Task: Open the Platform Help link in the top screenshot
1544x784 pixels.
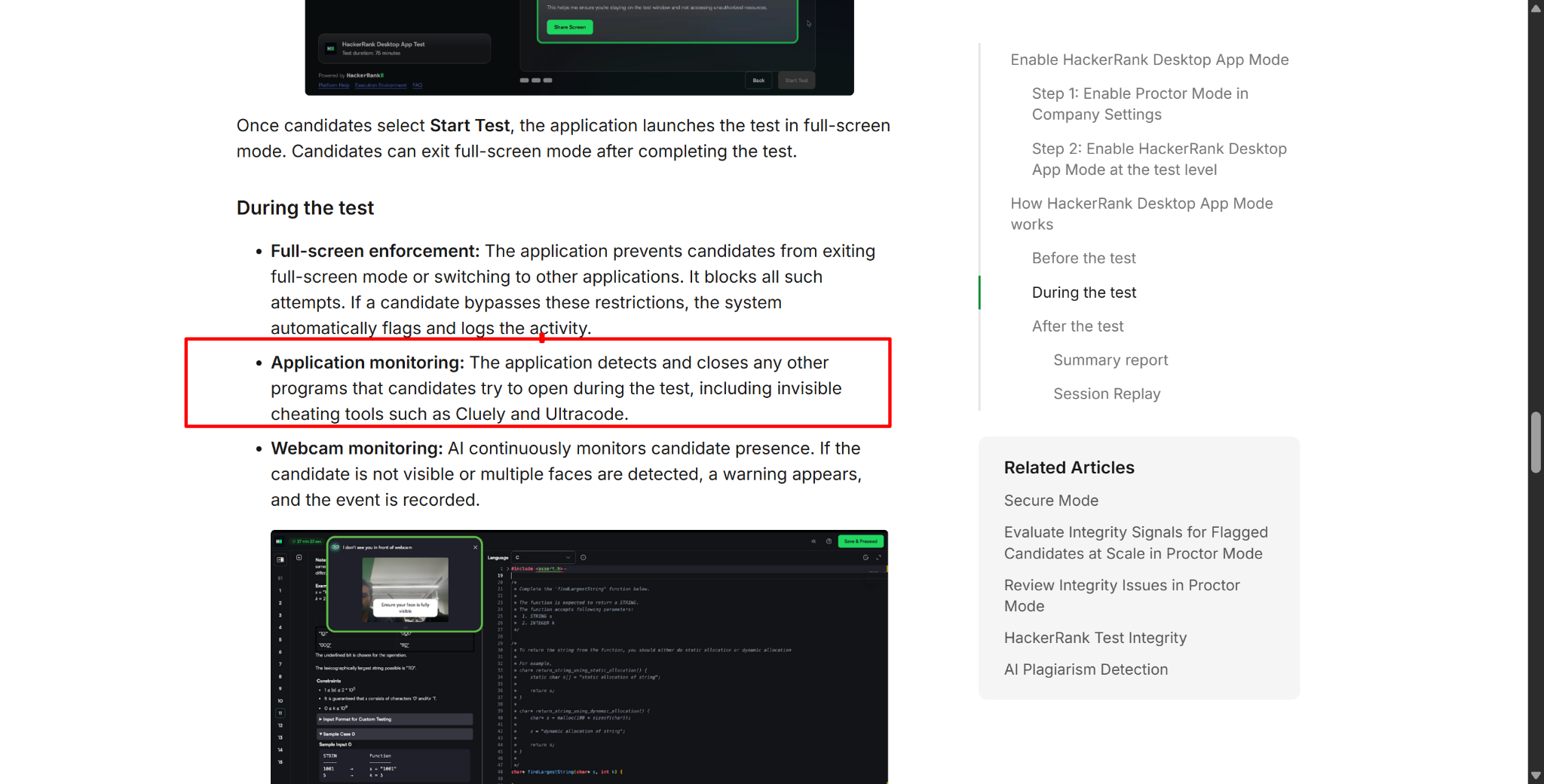Action: coord(334,85)
